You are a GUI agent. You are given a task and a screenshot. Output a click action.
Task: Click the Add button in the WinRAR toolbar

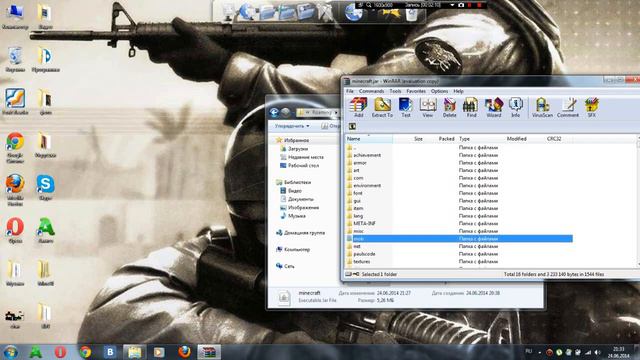click(x=358, y=107)
